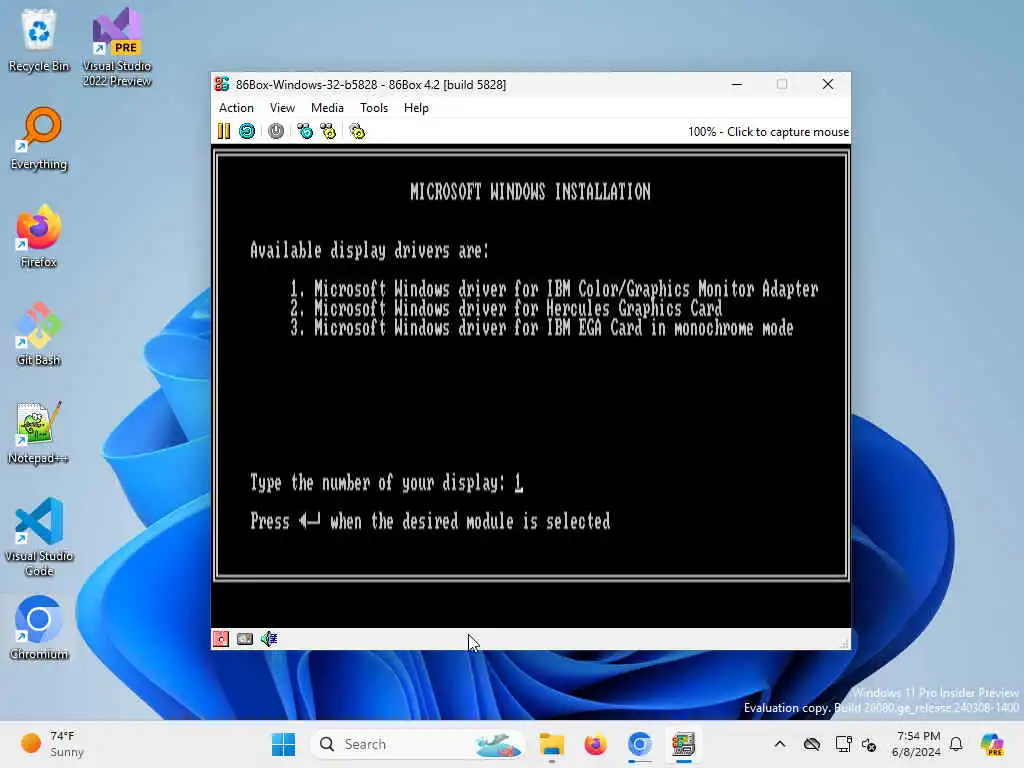
Task: Click the 86Box taskbar icon
Action: point(683,744)
